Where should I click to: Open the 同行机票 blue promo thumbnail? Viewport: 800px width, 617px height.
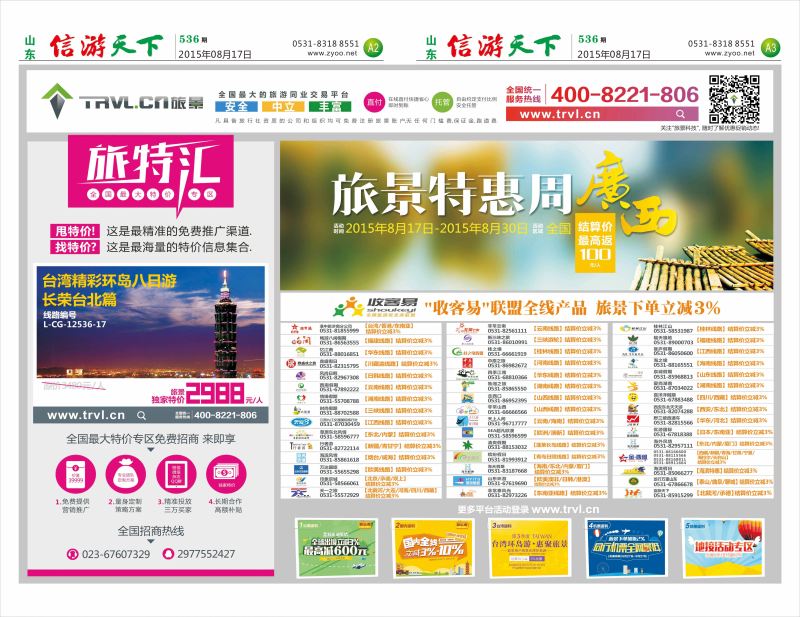click(627, 548)
